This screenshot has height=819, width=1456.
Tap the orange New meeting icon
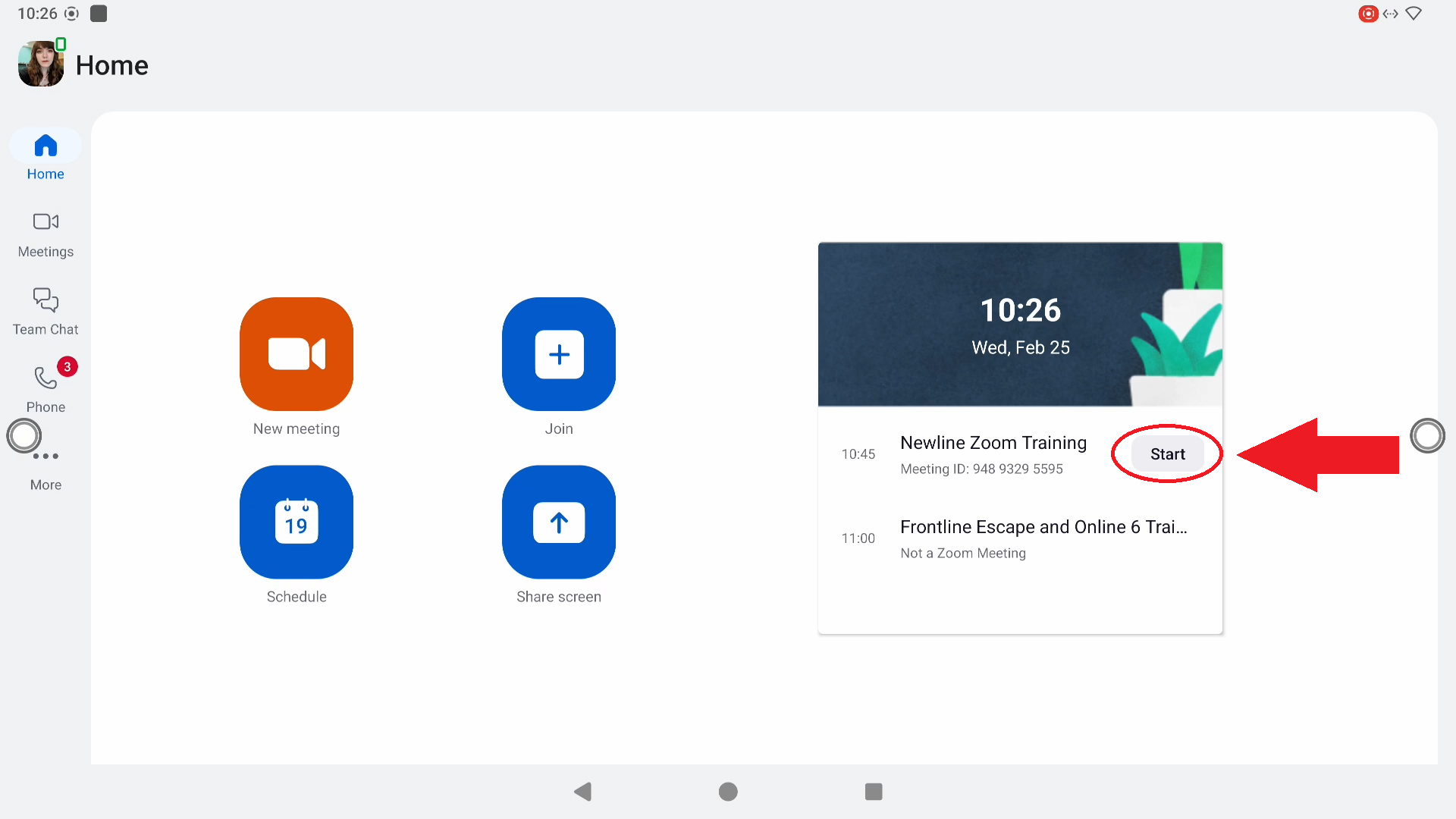(297, 354)
